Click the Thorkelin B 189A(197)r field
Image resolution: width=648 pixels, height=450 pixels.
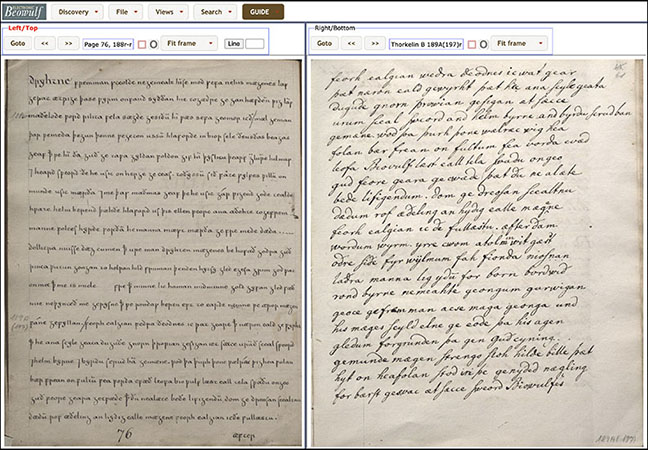tap(426, 44)
